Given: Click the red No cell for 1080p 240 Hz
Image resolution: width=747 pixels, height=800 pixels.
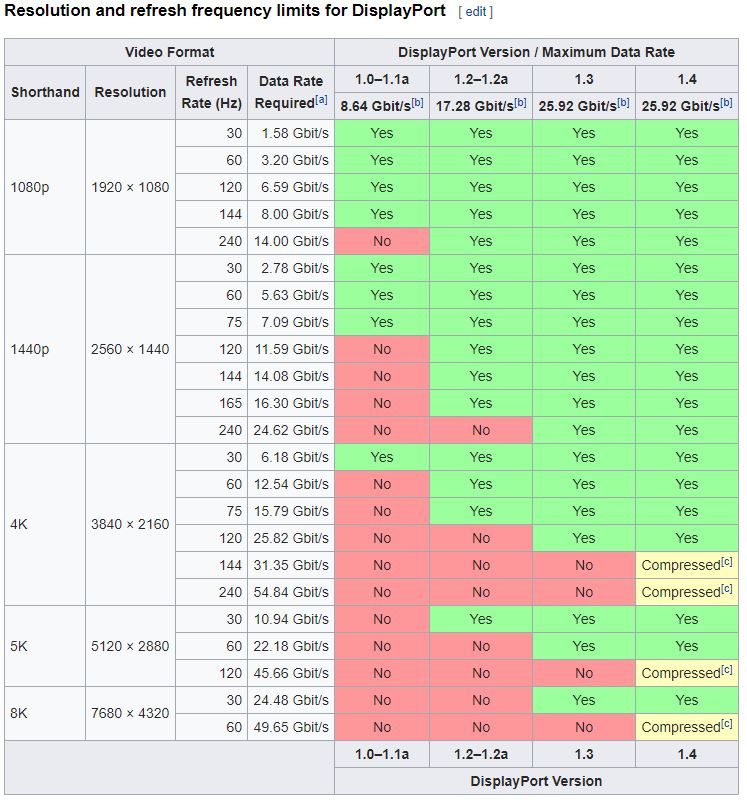Looking at the screenshot, I should (x=382, y=241).
